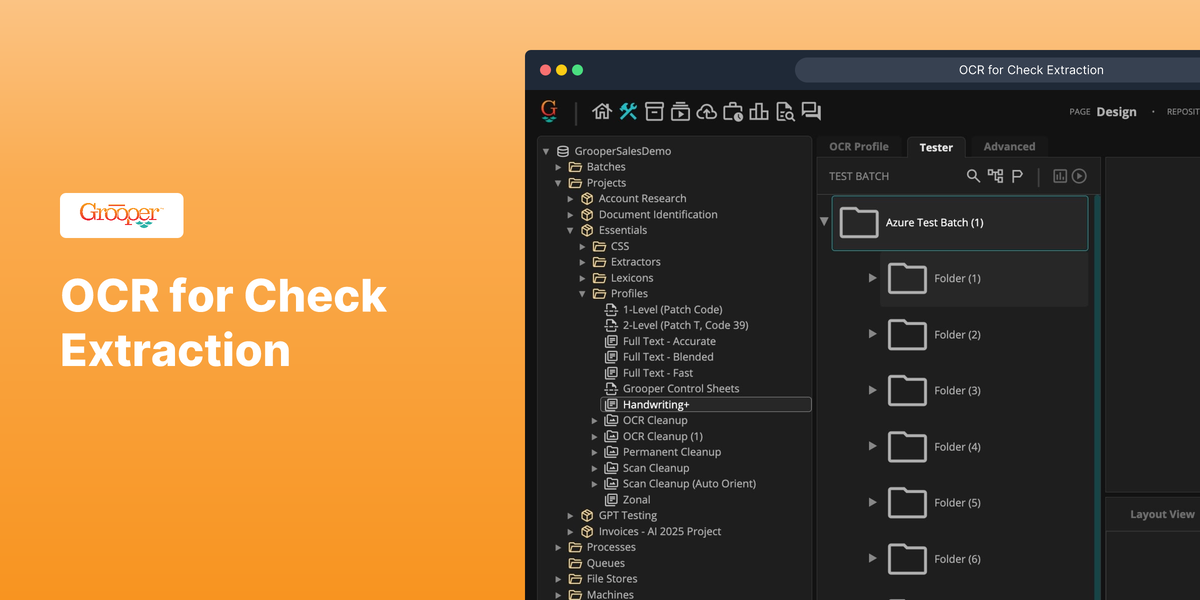Click the batch processing play icon

point(680,111)
